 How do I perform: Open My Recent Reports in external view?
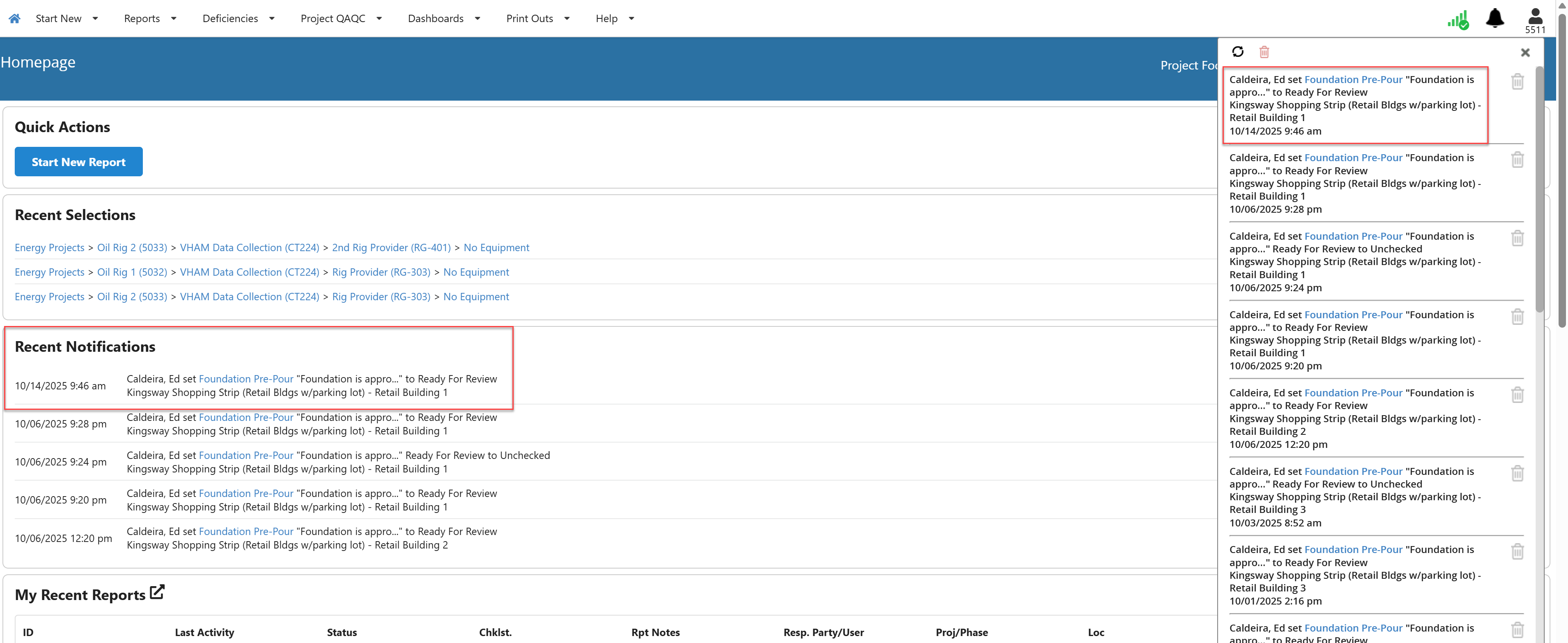[157, 592]
